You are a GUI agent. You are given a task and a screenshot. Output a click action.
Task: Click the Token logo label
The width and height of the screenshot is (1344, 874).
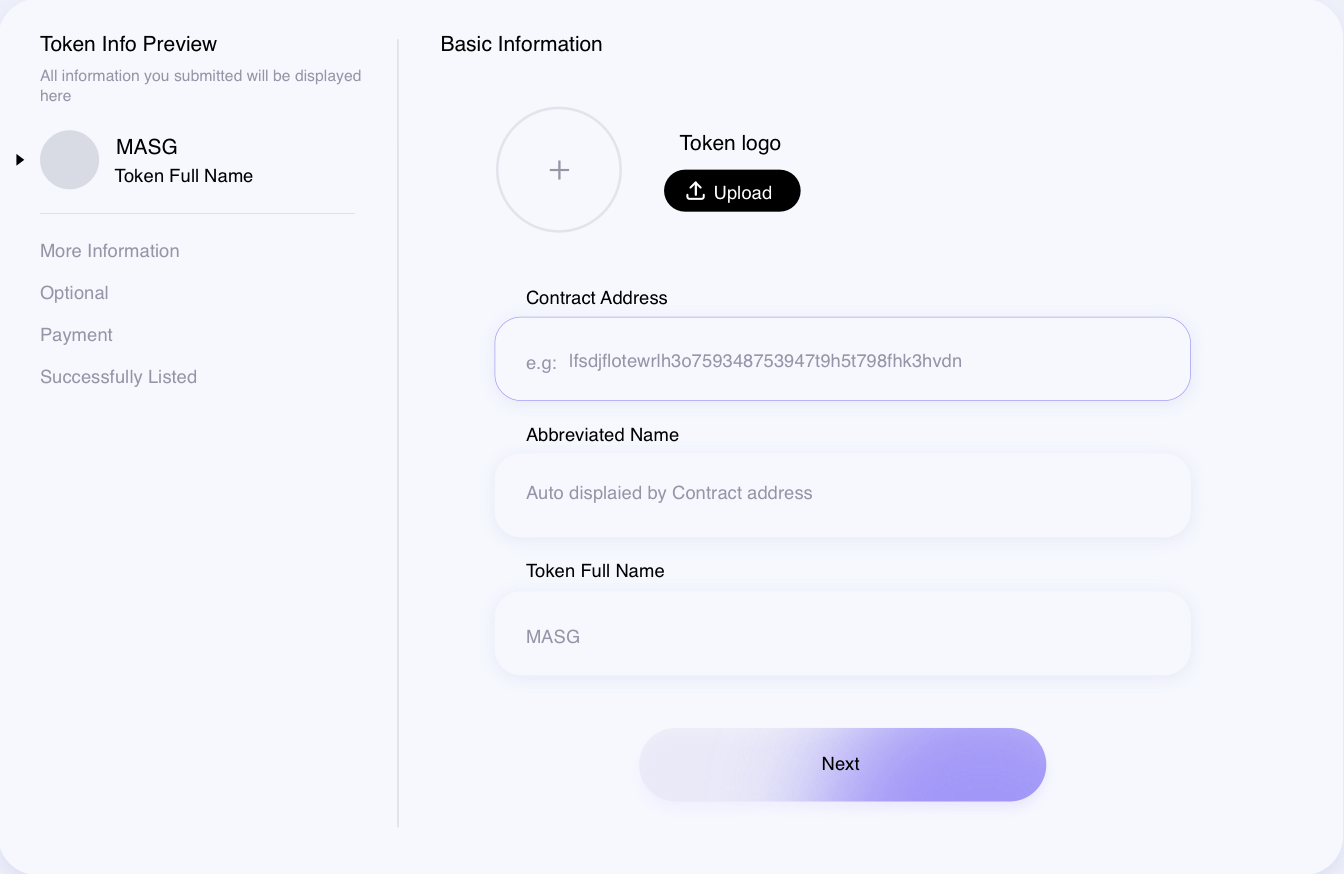(x=730, y=143)
